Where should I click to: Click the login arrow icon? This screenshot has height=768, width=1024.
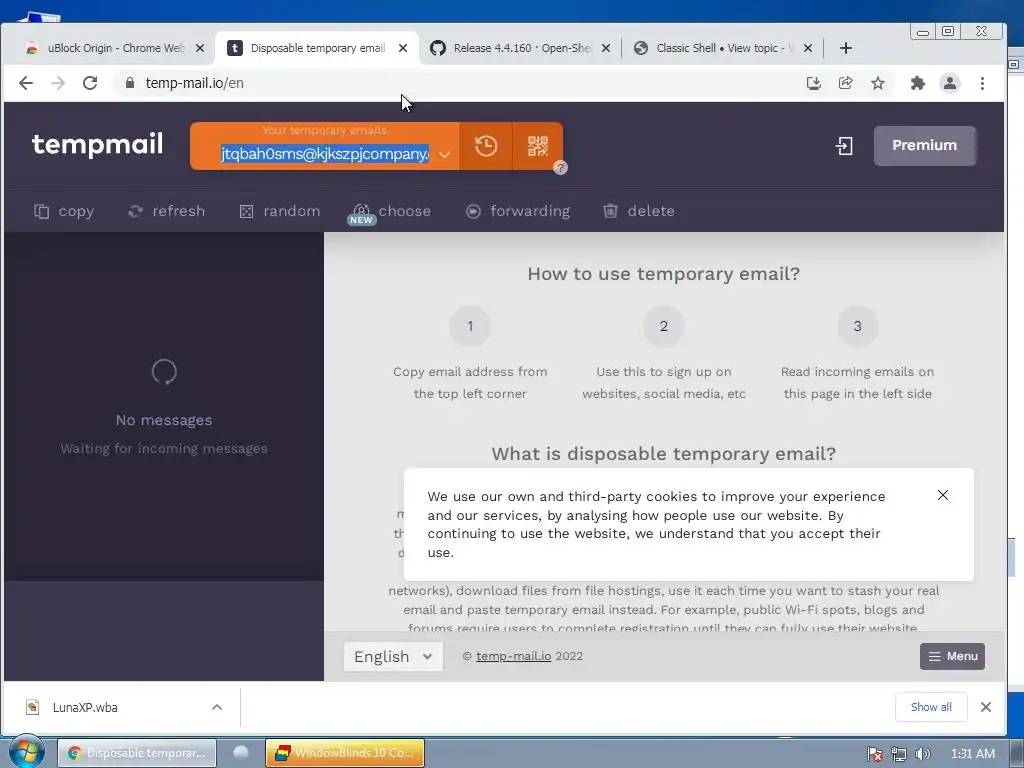tap(844, 146)
